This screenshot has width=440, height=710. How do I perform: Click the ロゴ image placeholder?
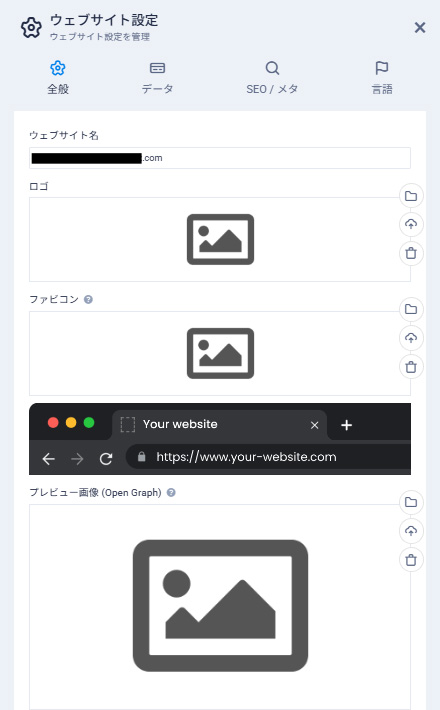[x=220, y=240]
